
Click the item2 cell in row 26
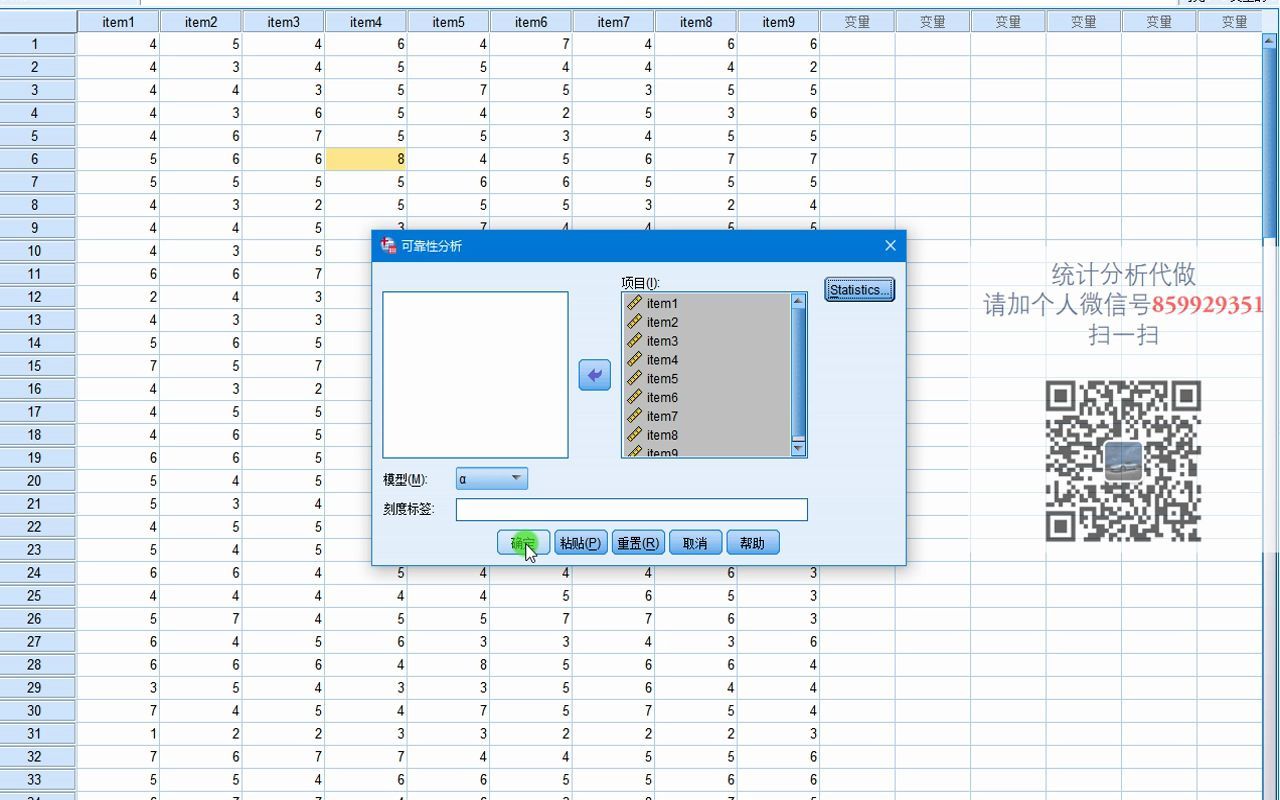201,619
